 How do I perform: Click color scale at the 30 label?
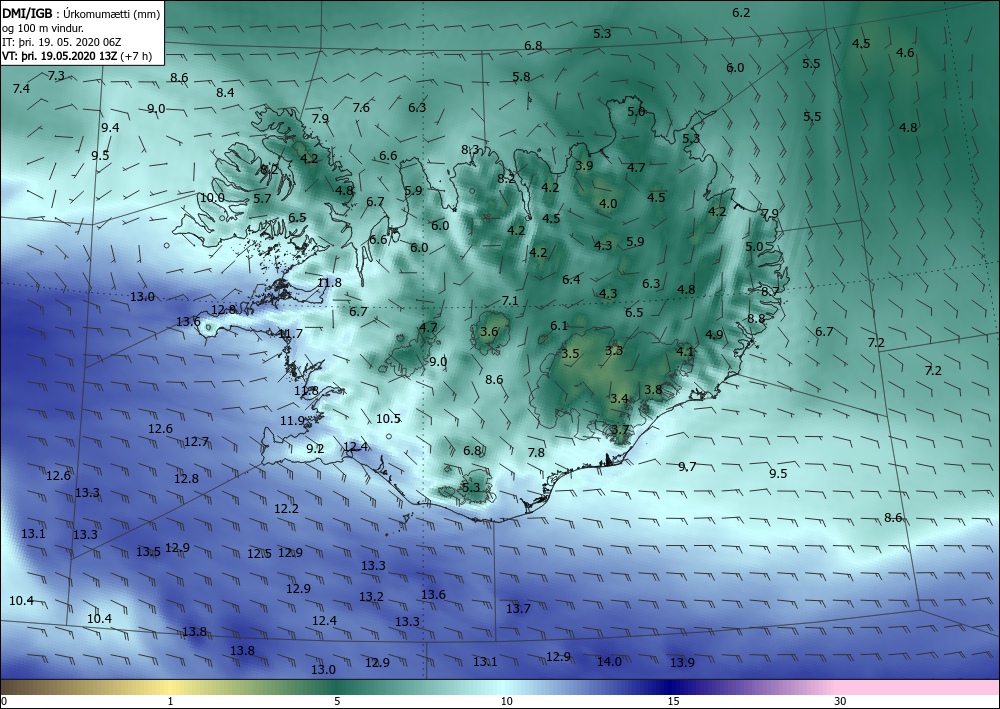pos(841,701)
